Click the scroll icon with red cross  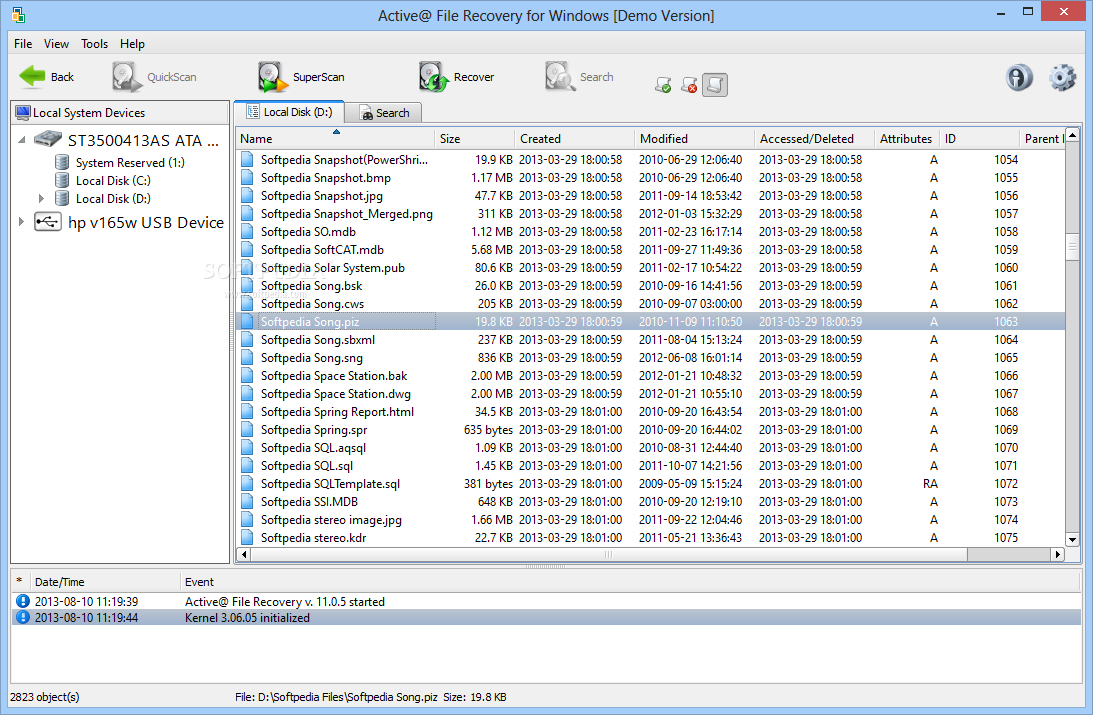coord(689,85)
